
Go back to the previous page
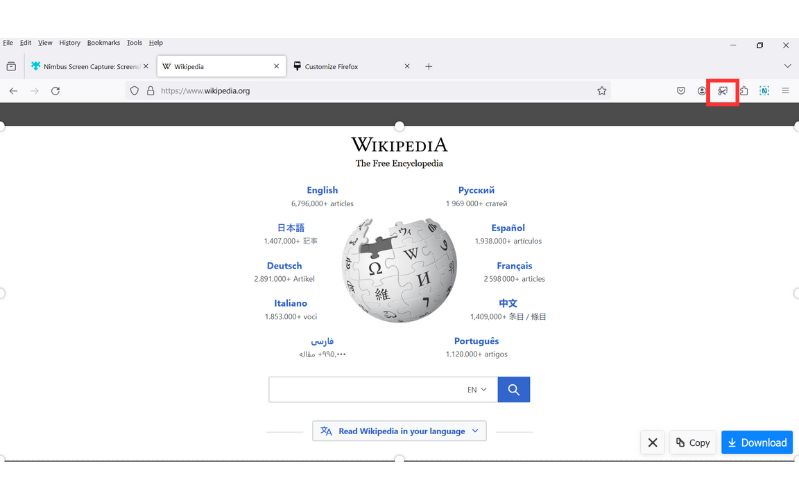pos(13,91)
